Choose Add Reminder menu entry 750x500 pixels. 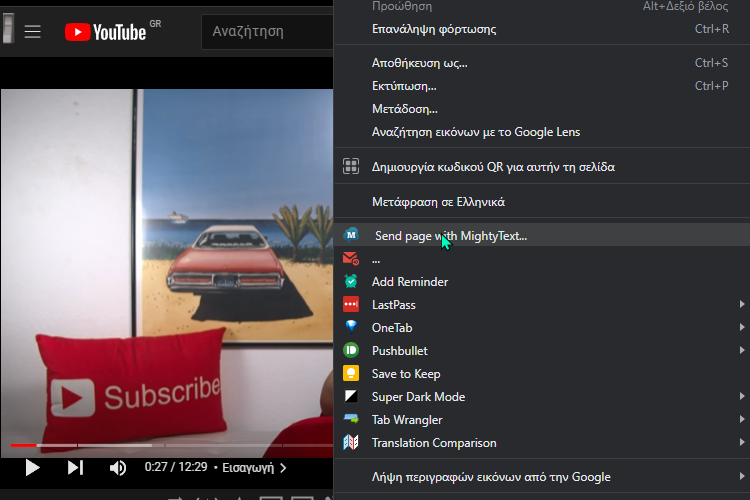541,282
